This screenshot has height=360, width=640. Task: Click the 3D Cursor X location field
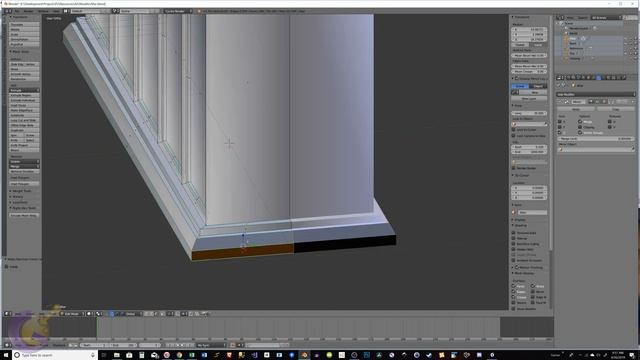point(529,188)
